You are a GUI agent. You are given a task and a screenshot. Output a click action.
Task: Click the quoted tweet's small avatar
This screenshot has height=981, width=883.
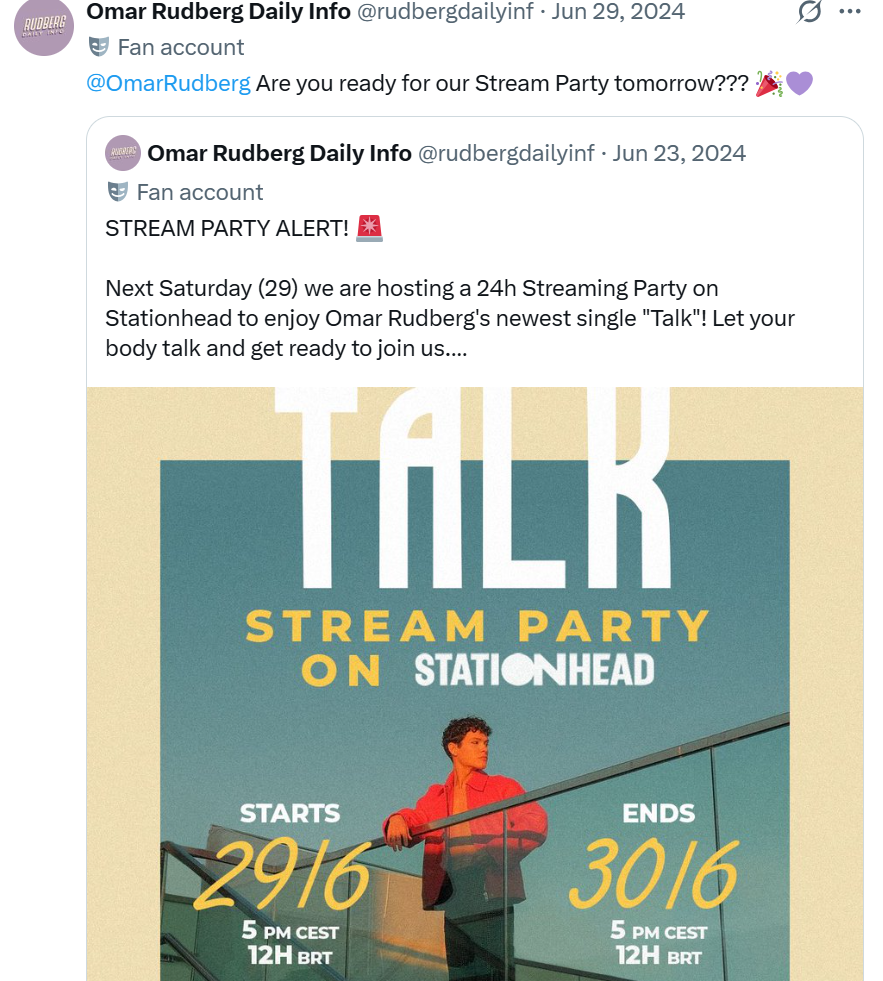tap(122, 153)
